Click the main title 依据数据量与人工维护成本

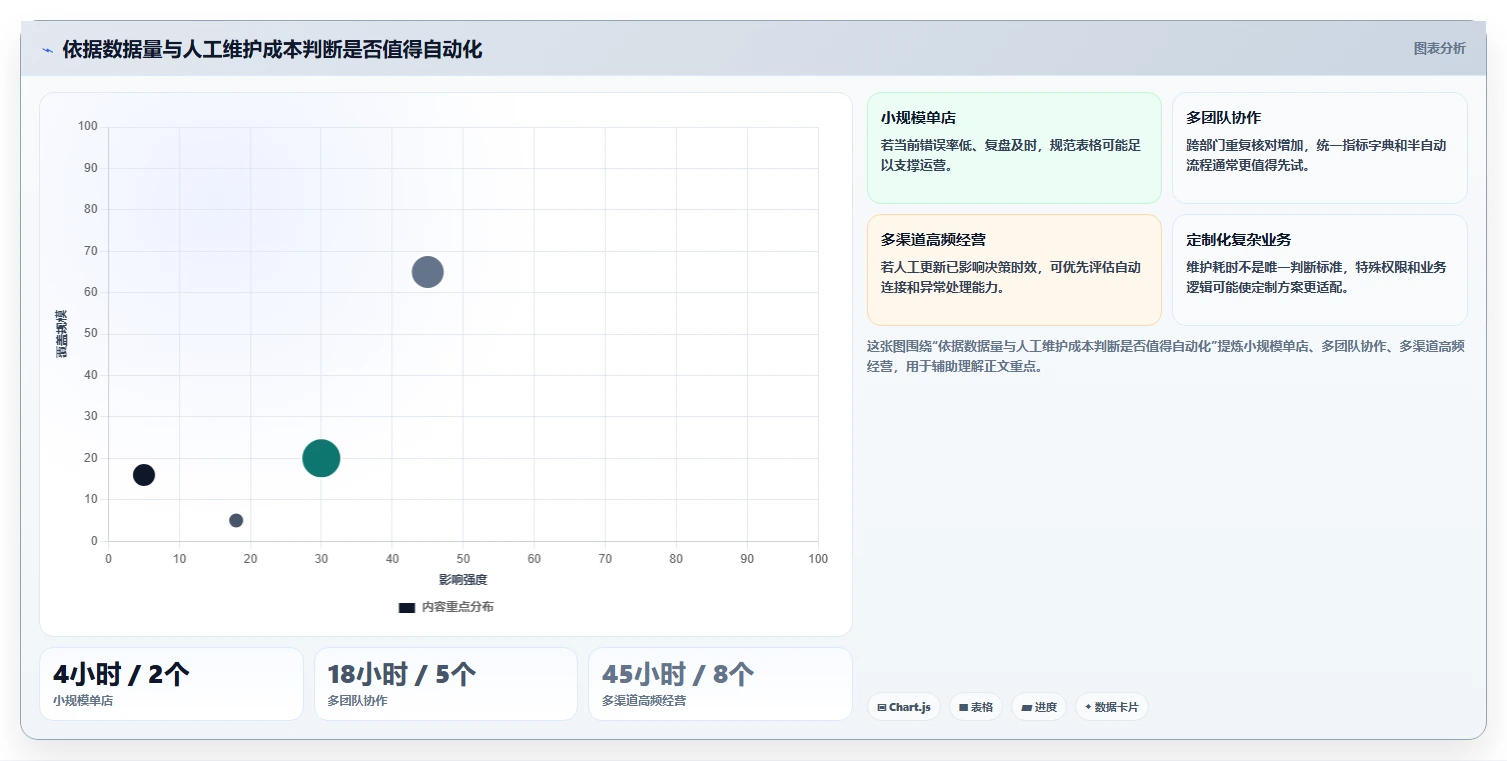coord(272,49)
